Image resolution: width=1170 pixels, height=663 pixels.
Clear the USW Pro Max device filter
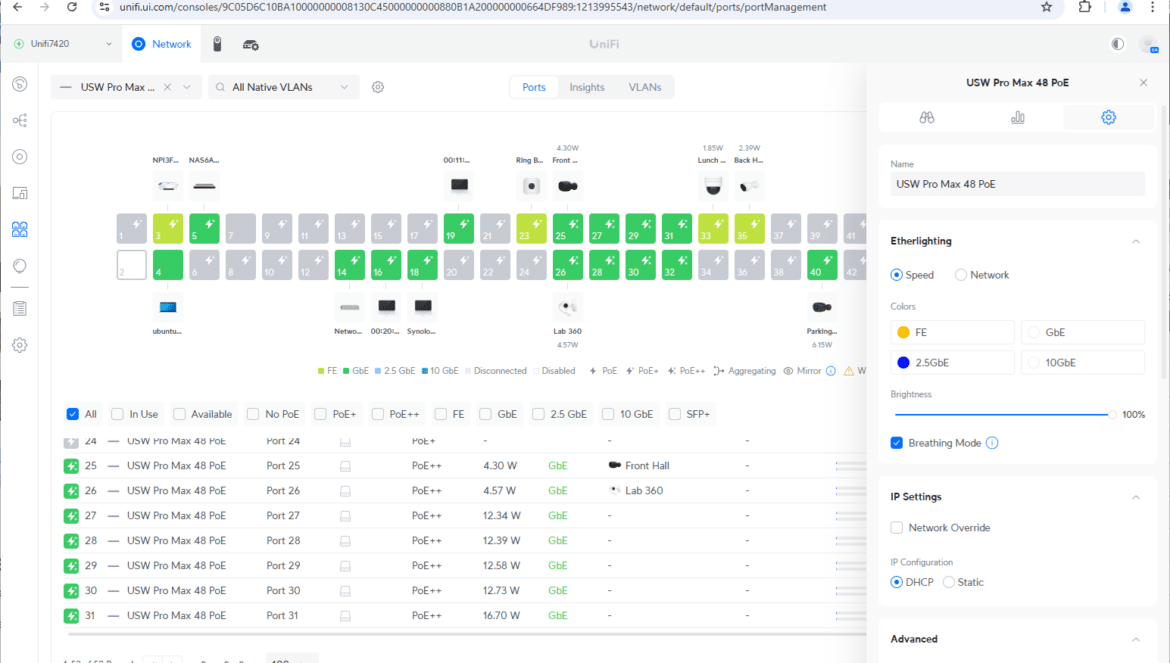pyautogui.click(x=168, y=87)
